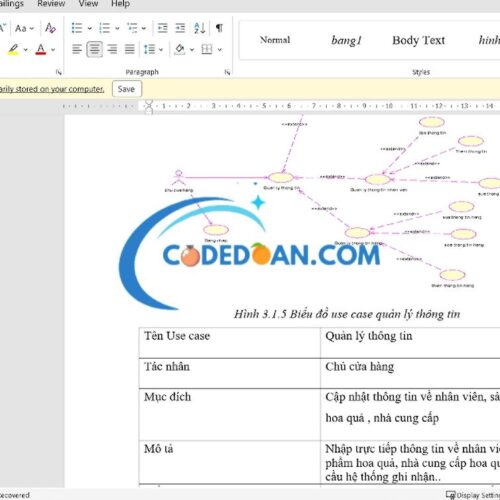
Task: Click the 'Nhập trực tiếp thông tin' table cell
Action: 410,462
